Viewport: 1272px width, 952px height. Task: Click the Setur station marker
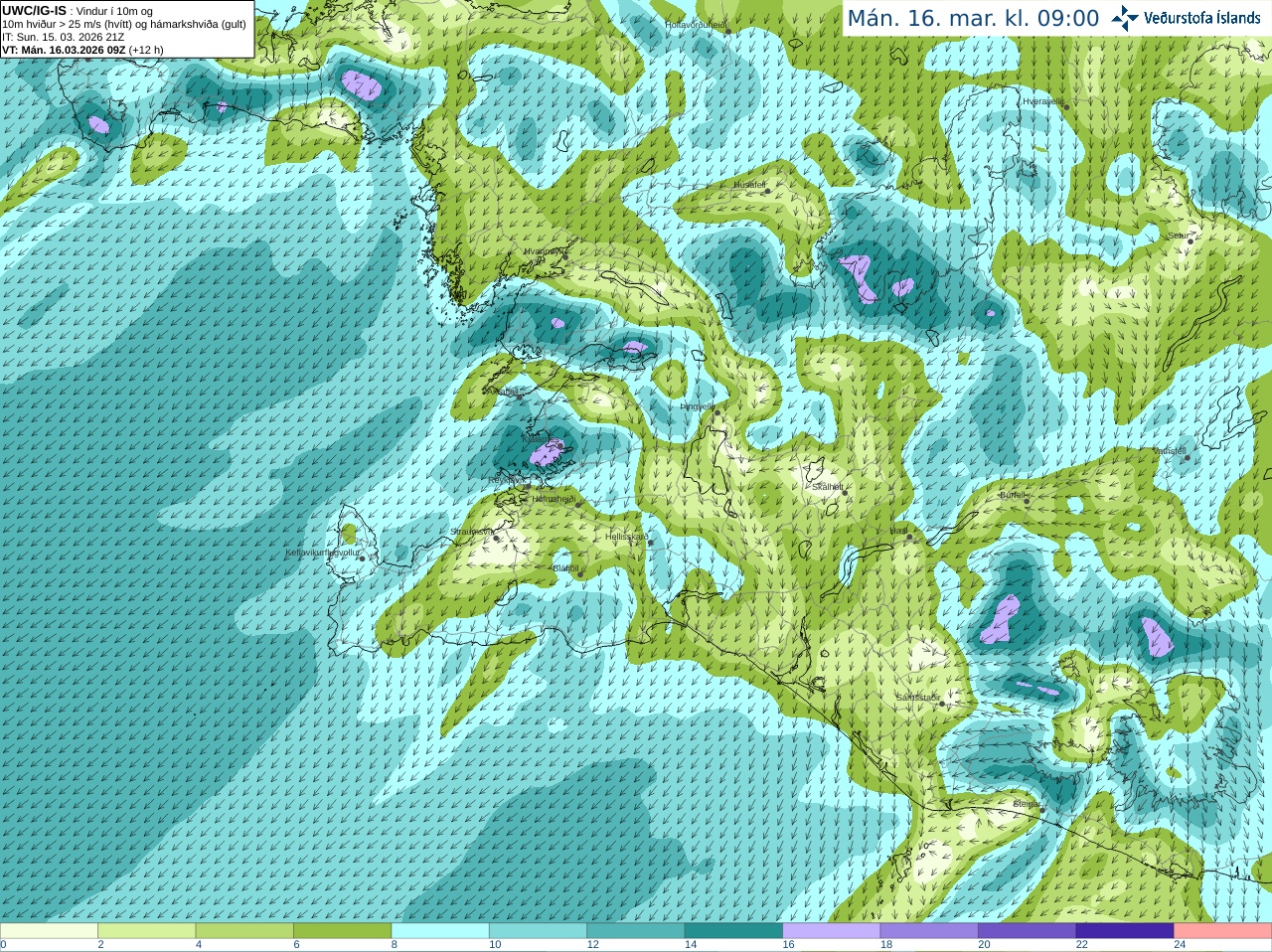tap(1191, 240)
